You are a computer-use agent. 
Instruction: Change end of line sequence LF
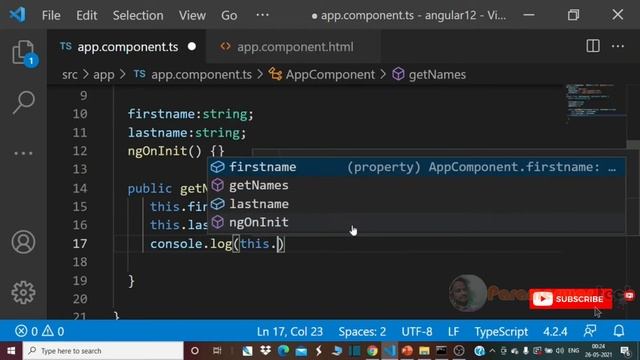(453, 331)
